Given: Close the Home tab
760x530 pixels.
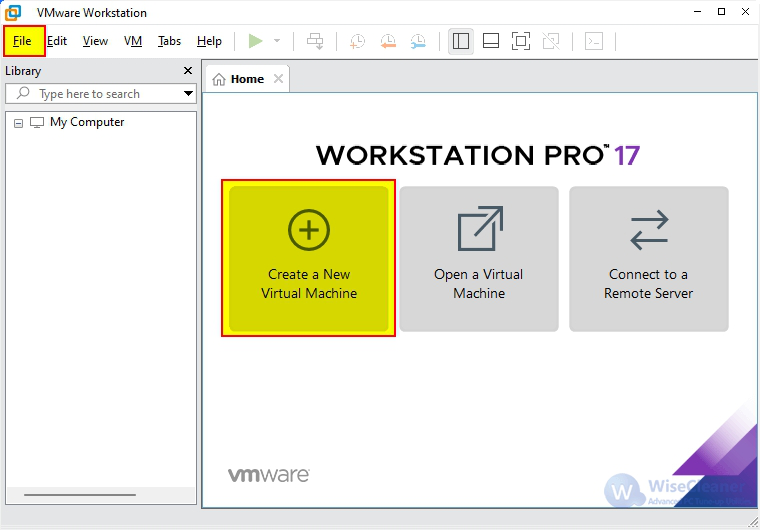Looking at the screenshot, I should click(278, 79).
